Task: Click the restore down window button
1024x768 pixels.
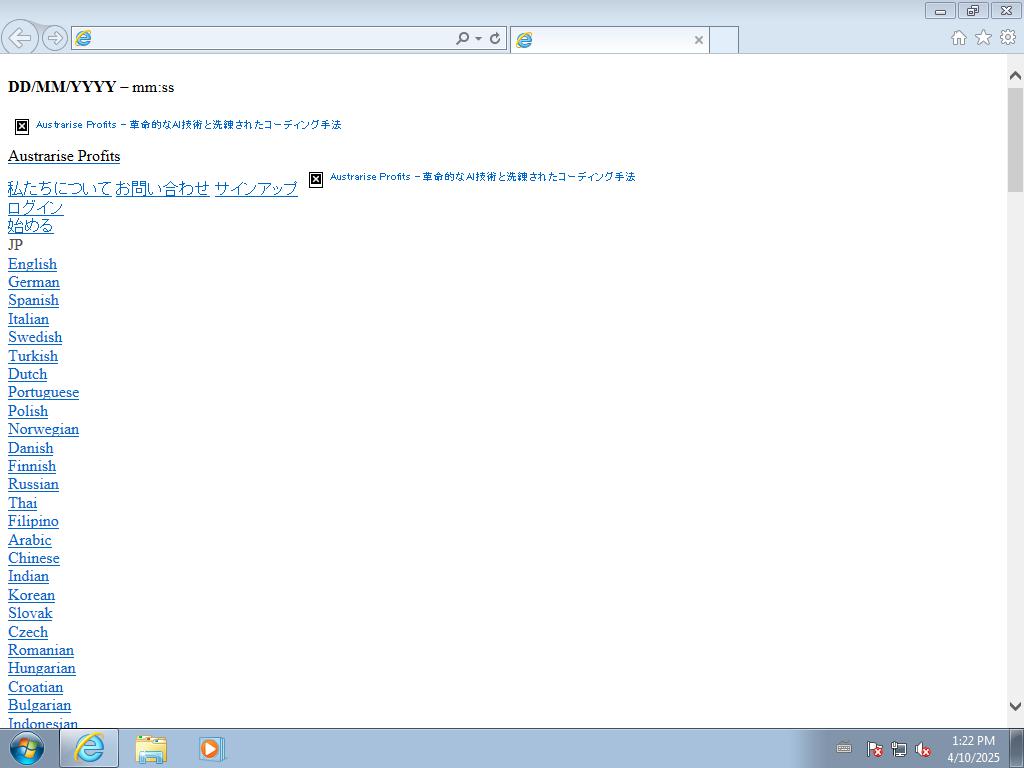Action: click(x=973, y=10)
